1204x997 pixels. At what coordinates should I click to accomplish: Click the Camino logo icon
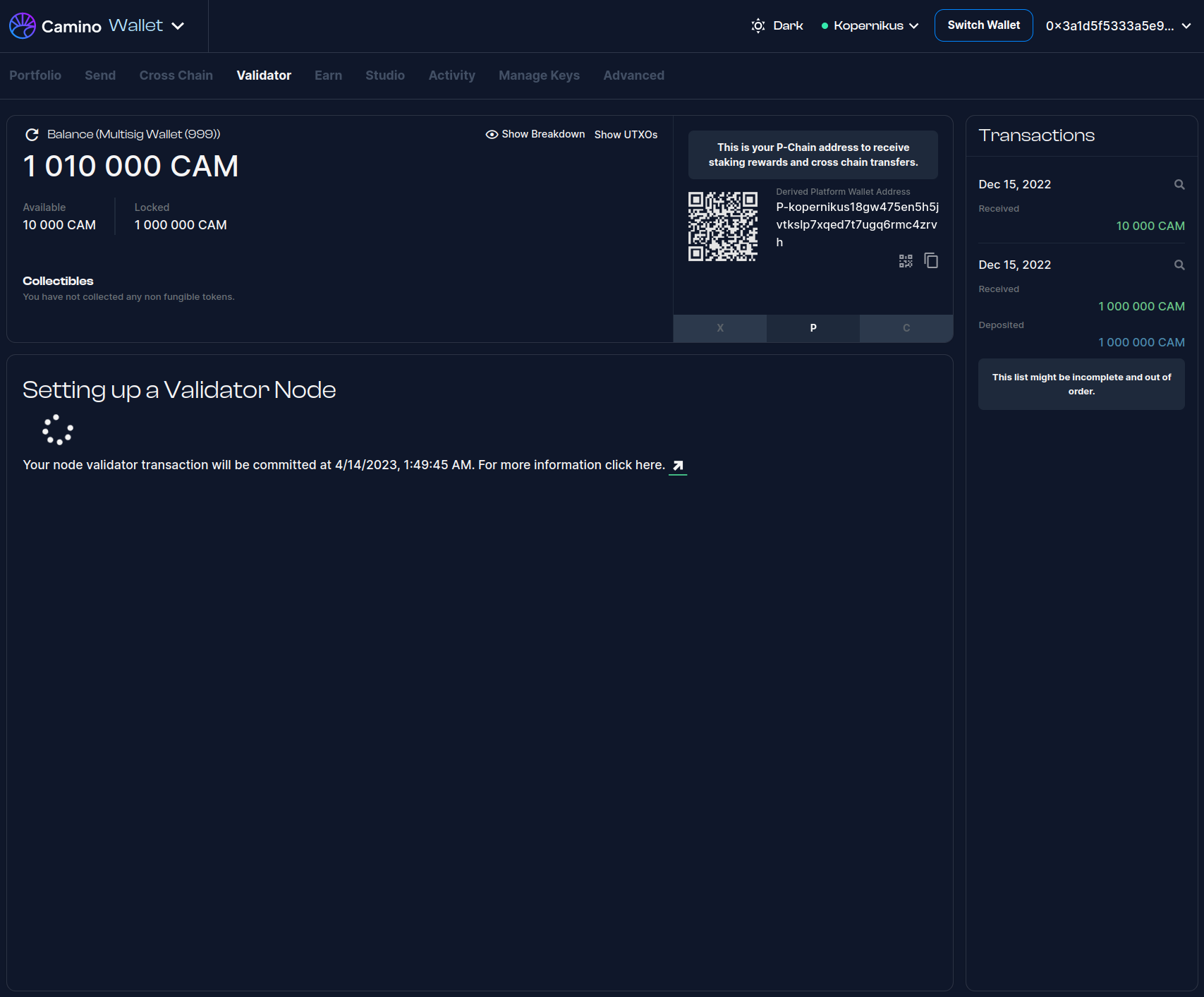pos(23,26)
